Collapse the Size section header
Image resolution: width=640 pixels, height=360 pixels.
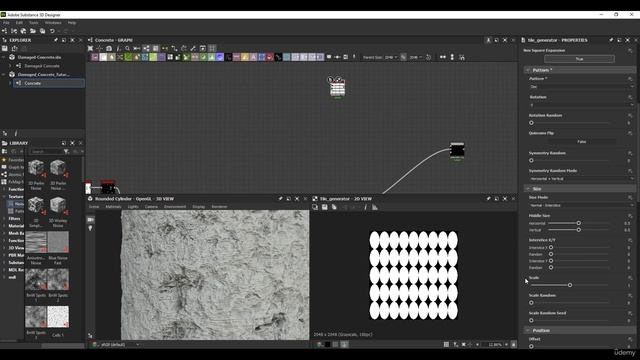coord(580,189)
